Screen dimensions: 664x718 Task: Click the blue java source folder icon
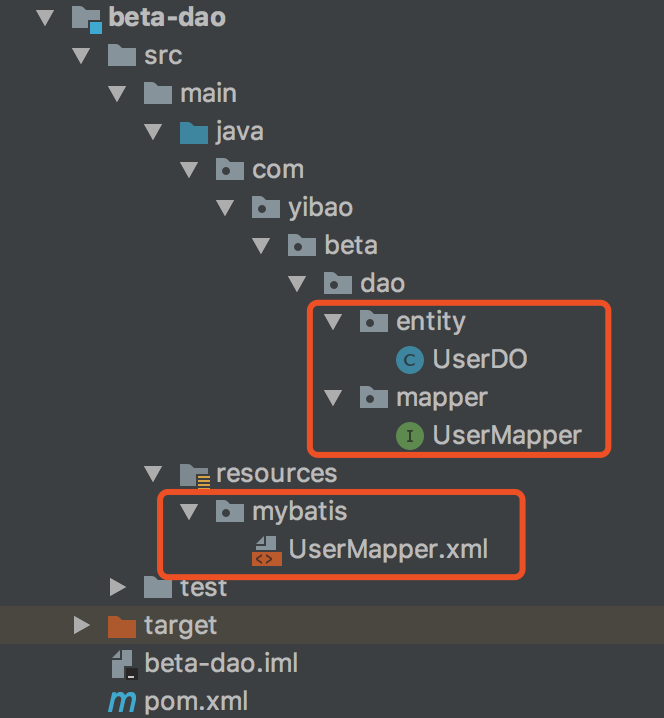pos(194,132)
